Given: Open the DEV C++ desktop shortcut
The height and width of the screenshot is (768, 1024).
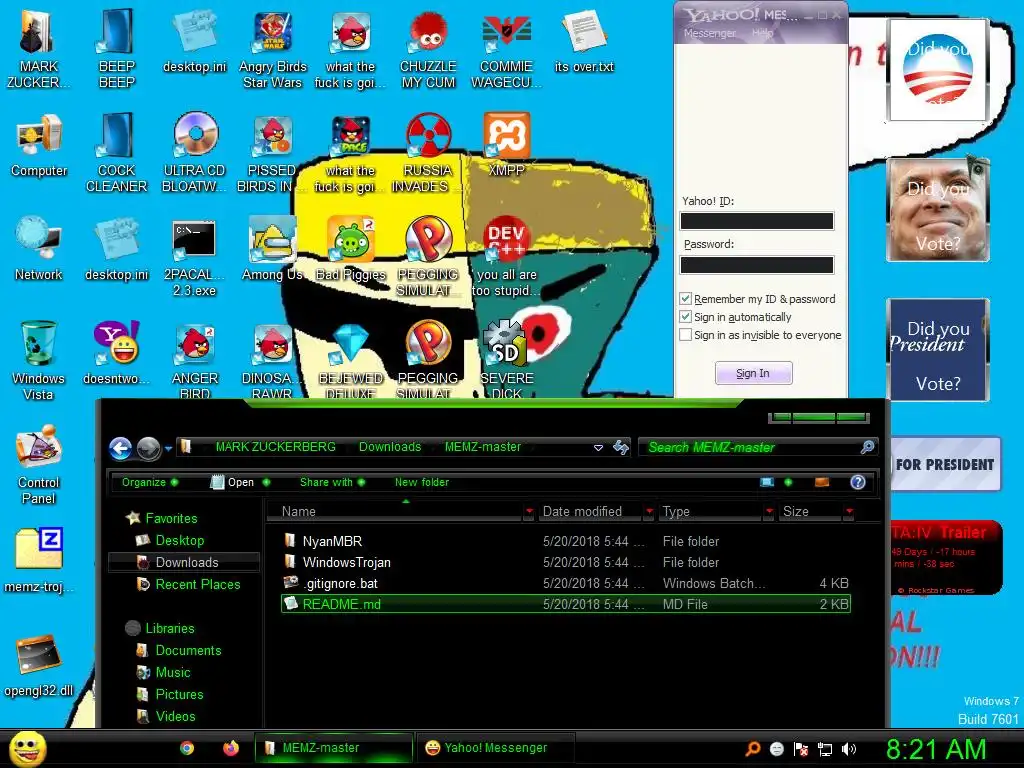Looking at the screenshot, I should [x=506, y=257].
